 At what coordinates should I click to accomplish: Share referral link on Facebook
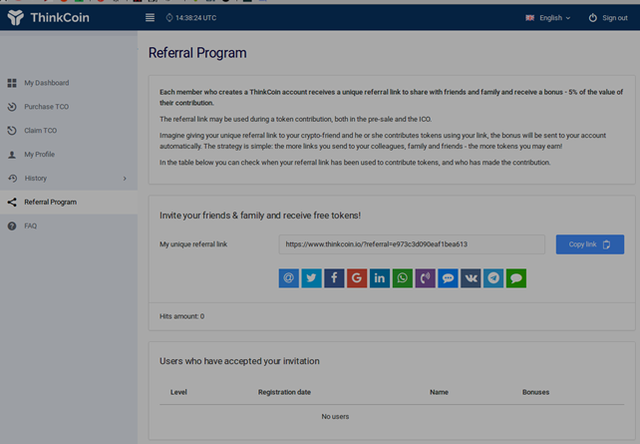(334, 278)
